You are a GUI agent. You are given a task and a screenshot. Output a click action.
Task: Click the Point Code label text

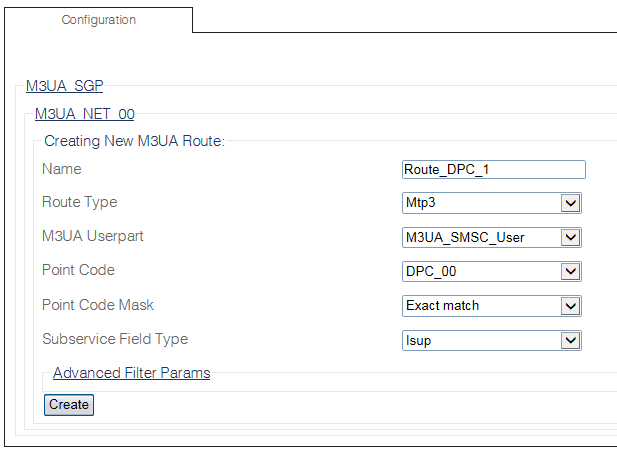[78, 270]
